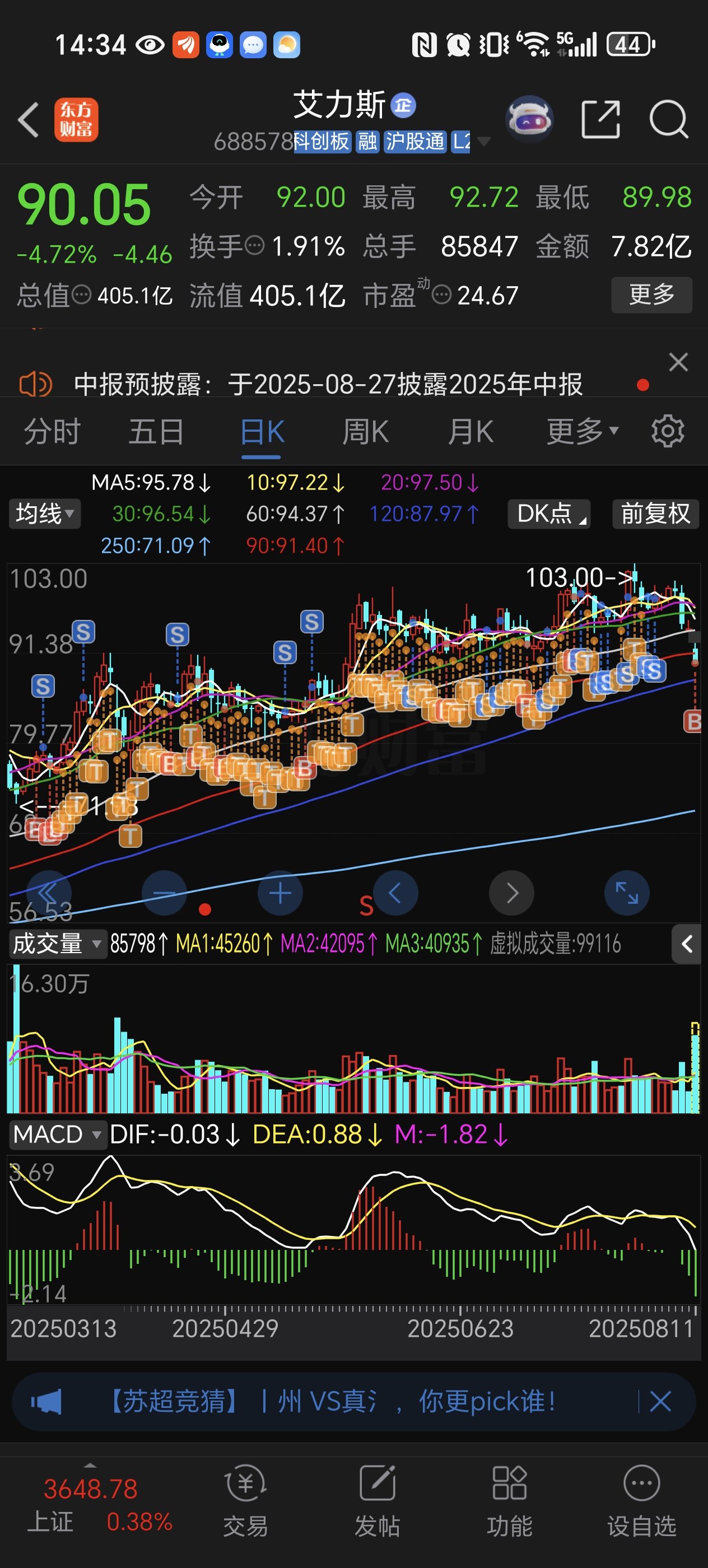Tap DEA:0.88 value
The image size is (708, 1568).
pyautogui.click(x=318, y=1135)
